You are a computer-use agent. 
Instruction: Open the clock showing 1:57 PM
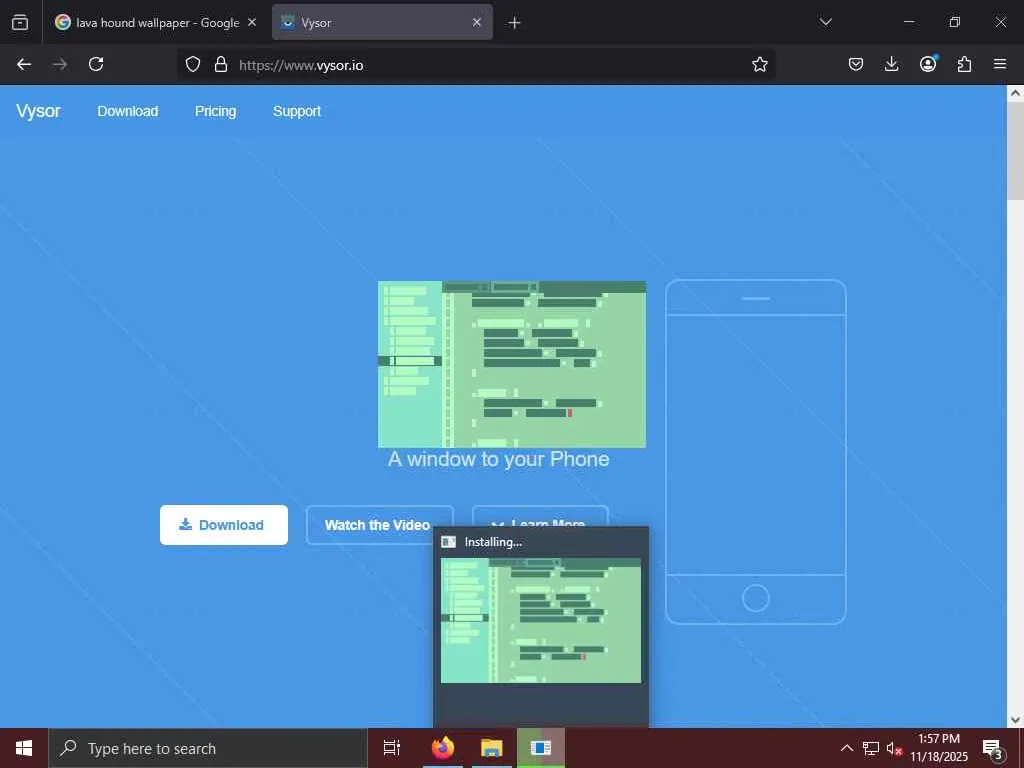(x=939, y=748)
